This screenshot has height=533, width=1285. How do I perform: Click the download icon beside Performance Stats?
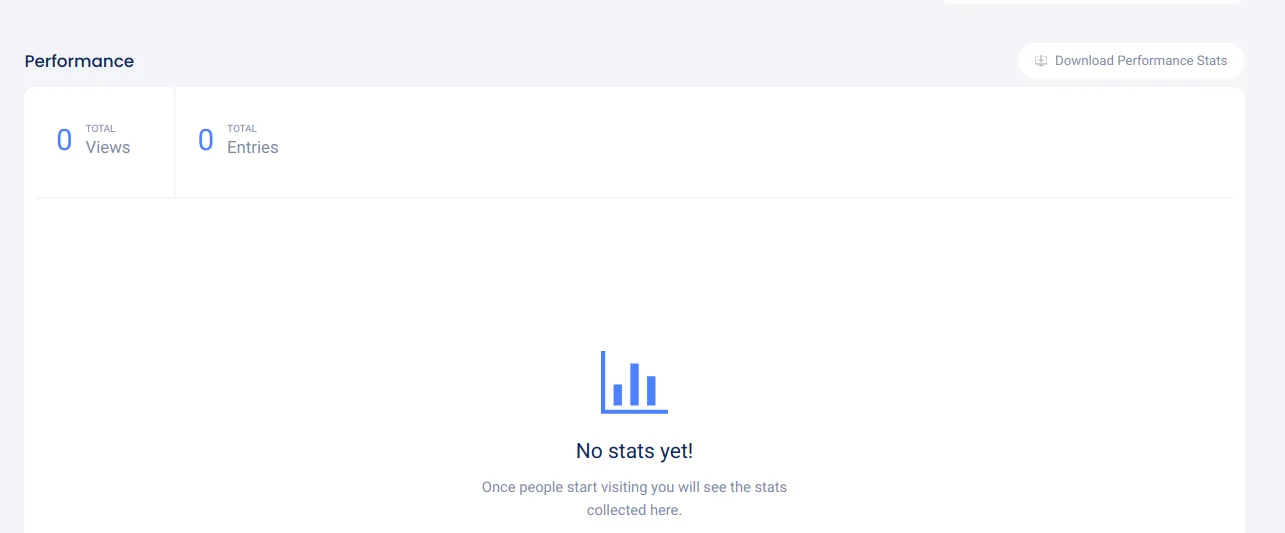pos(1041,61)
